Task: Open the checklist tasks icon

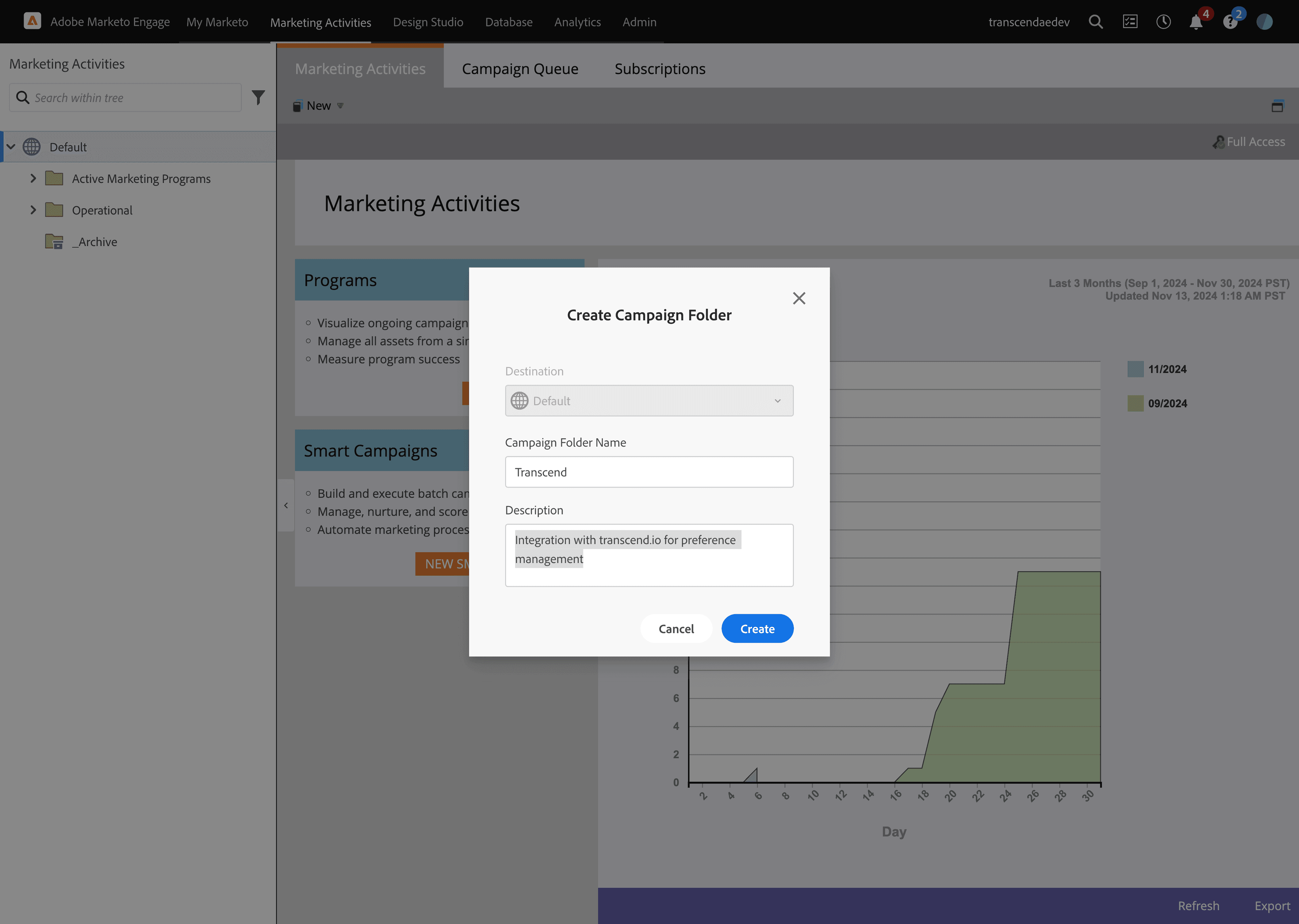Action: [x=1130, y=22]
